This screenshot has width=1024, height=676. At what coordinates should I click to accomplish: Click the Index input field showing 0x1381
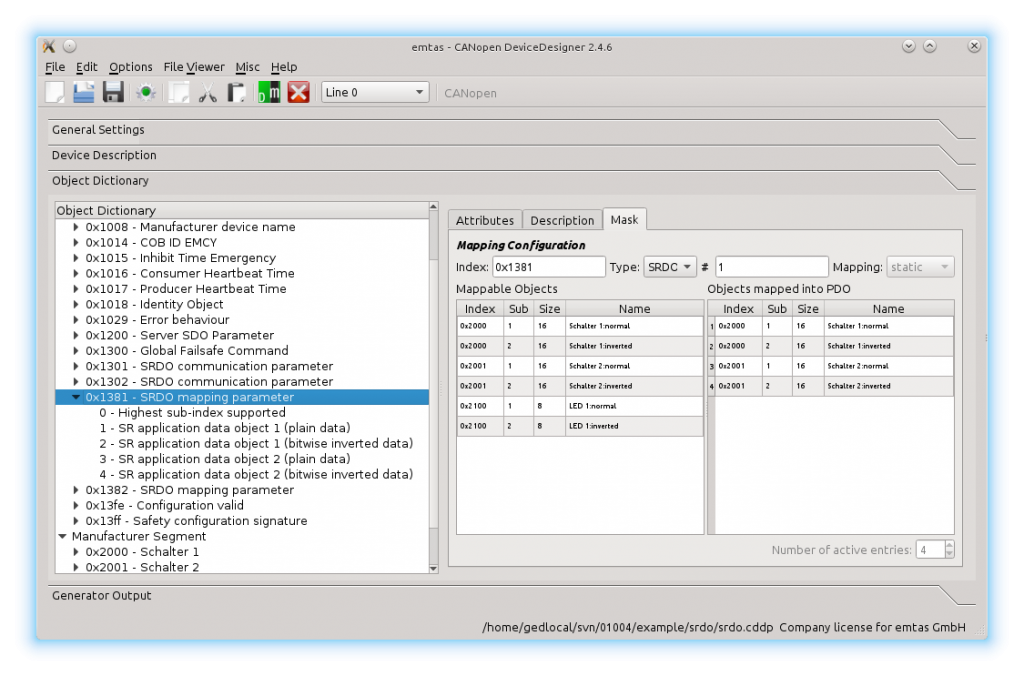pyautogui.click(x=548, y=267)
